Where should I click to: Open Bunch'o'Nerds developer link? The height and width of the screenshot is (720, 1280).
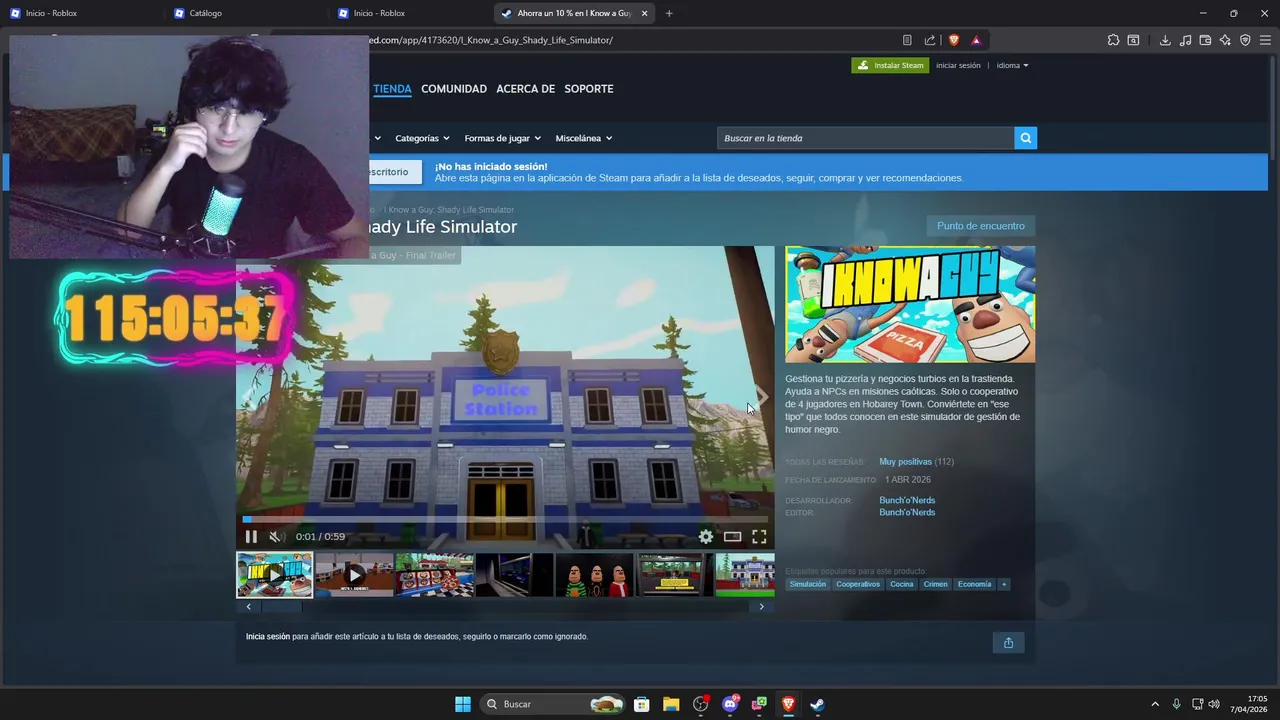907,500
